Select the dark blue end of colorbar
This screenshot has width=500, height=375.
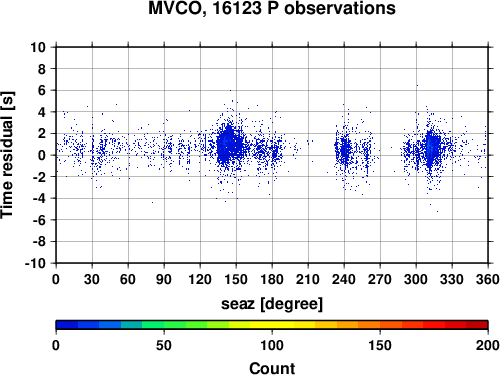[67, 325]
